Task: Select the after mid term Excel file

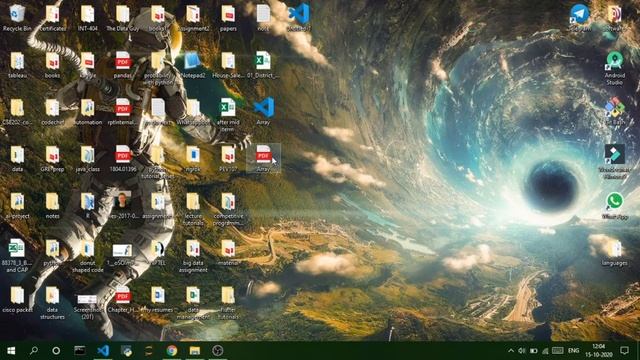Action: point(228,115)
